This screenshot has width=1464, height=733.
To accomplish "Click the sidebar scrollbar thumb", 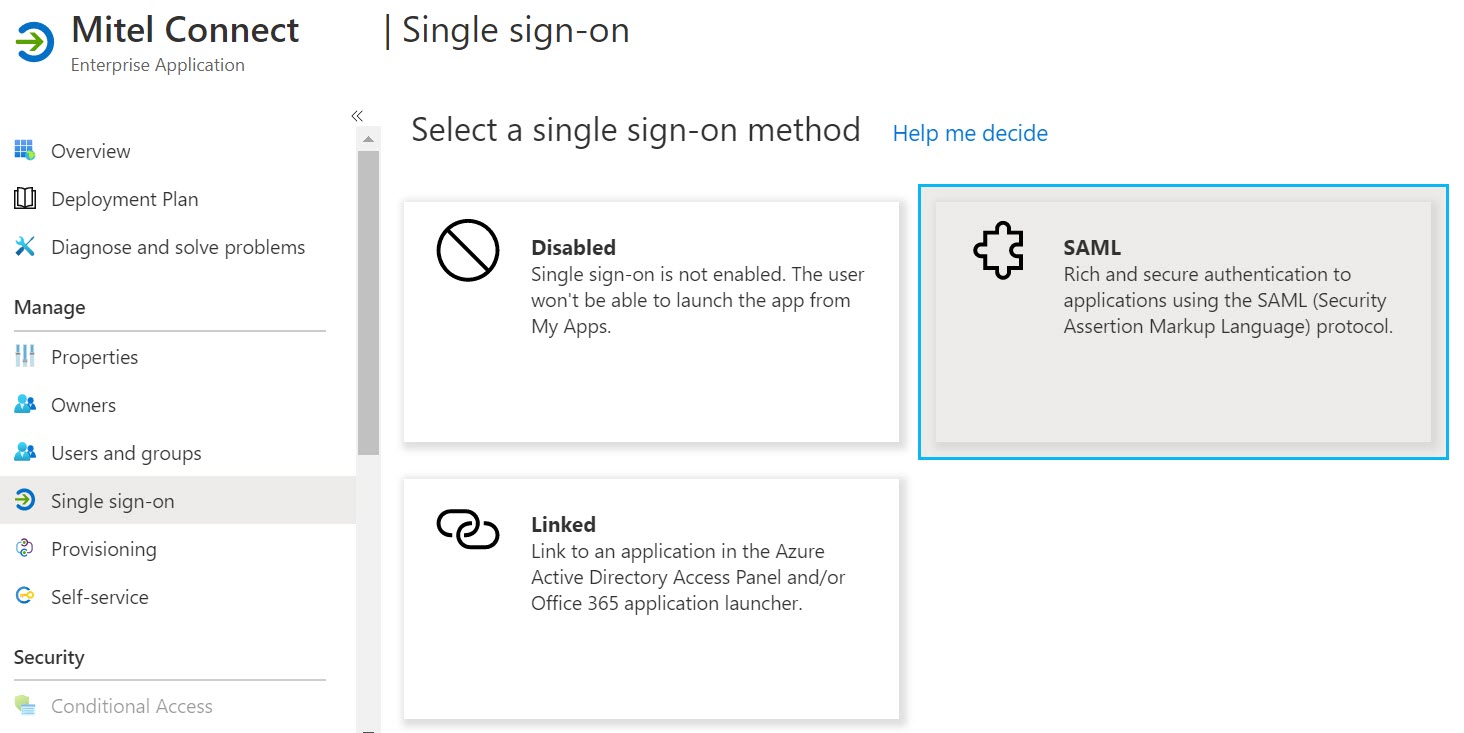I will [368, 303].
